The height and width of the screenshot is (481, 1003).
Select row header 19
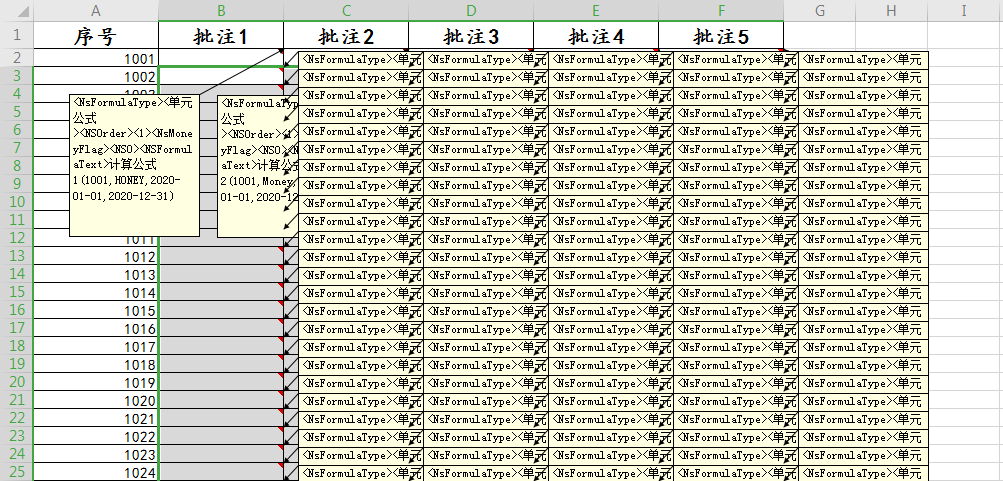pyautogui.click(x=17, y=364)
